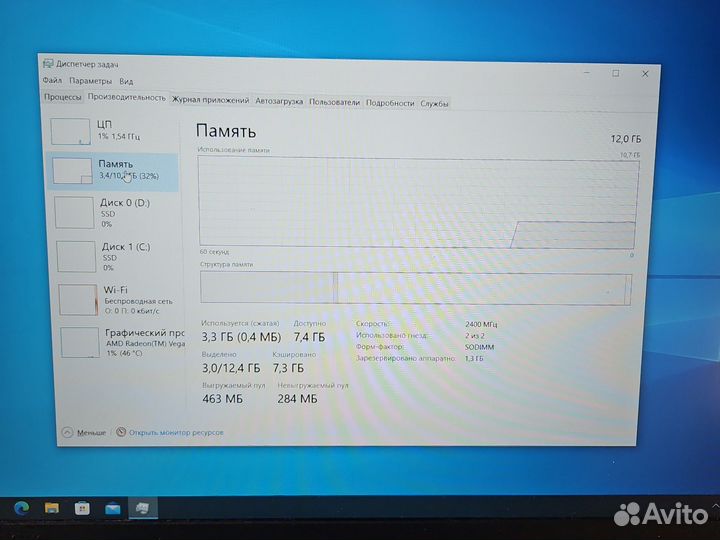Select the Производительность tab
The image size is (720, 540).
pos(126,97)
